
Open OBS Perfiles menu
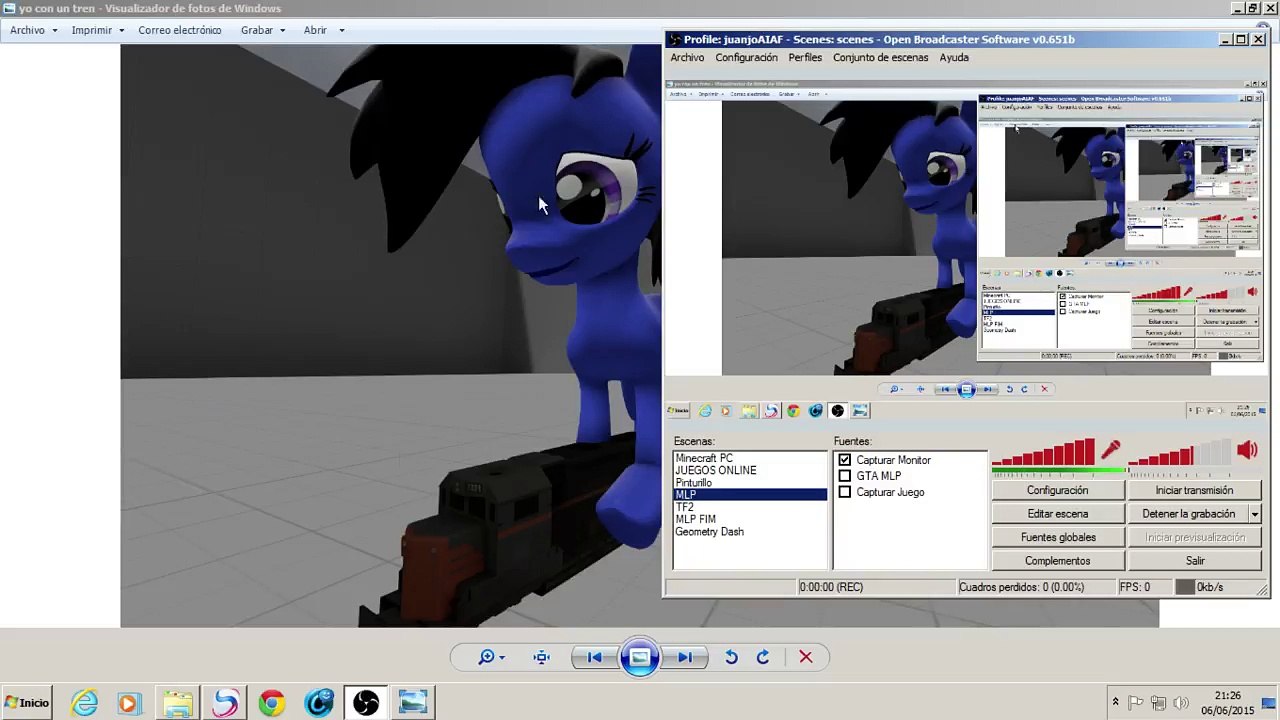tap(805, 57)
